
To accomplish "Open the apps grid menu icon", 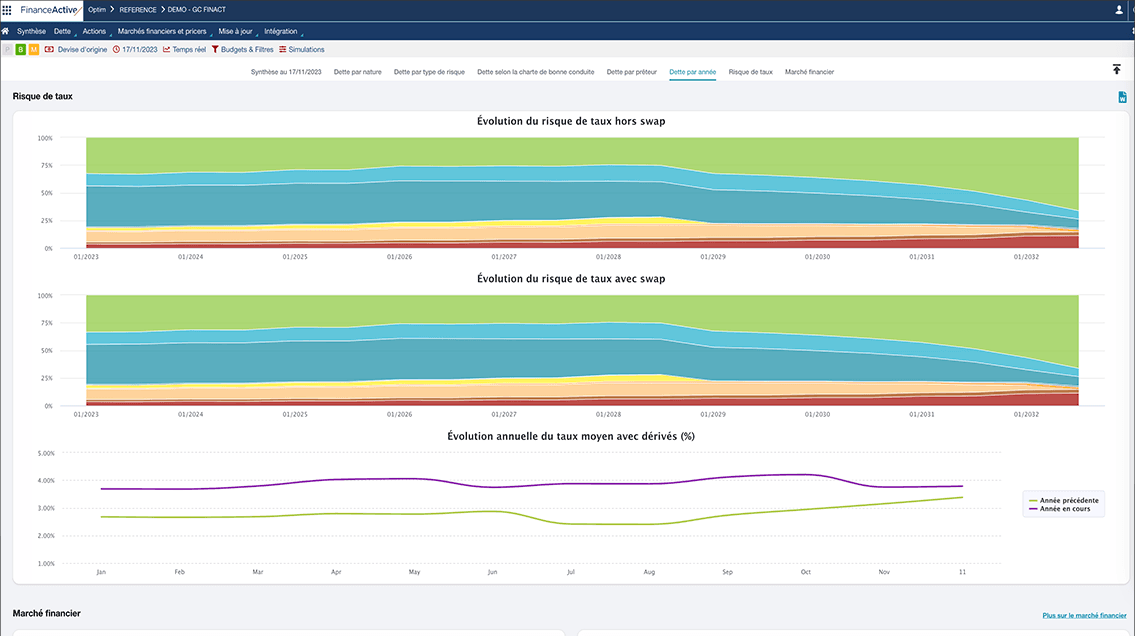I will point(8,9).
